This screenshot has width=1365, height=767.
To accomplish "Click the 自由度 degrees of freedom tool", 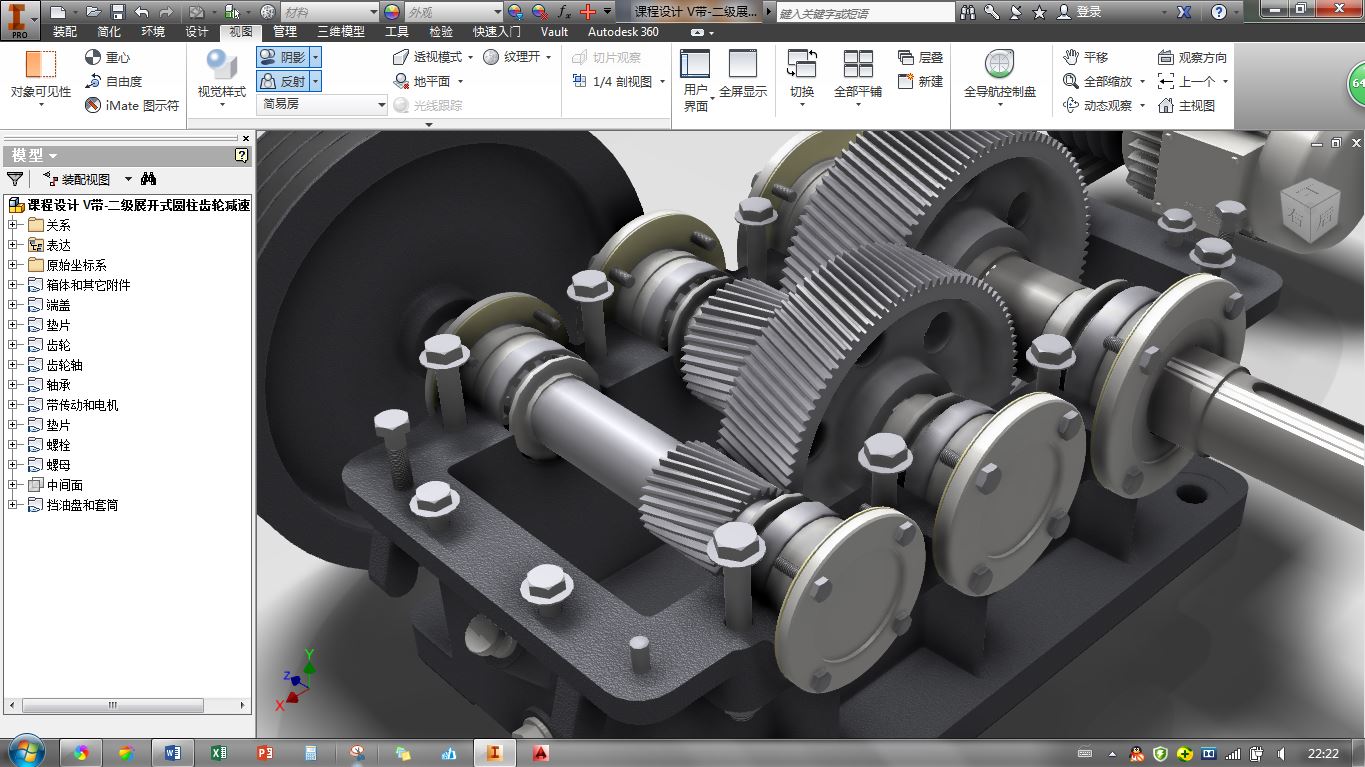I will [113, 81].
